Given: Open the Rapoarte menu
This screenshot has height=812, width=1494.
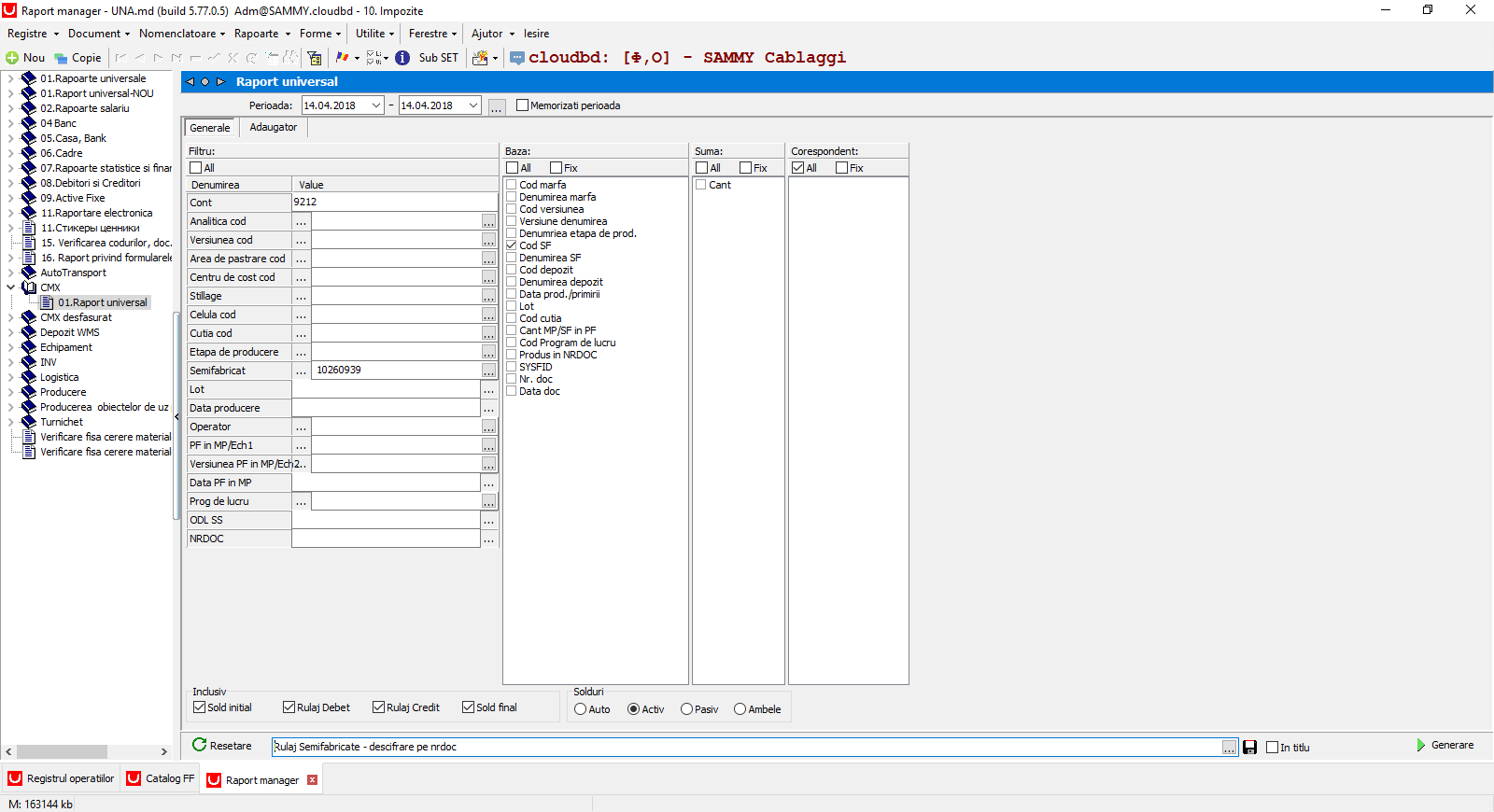Looking at the screenshot, I should point(261,34).
